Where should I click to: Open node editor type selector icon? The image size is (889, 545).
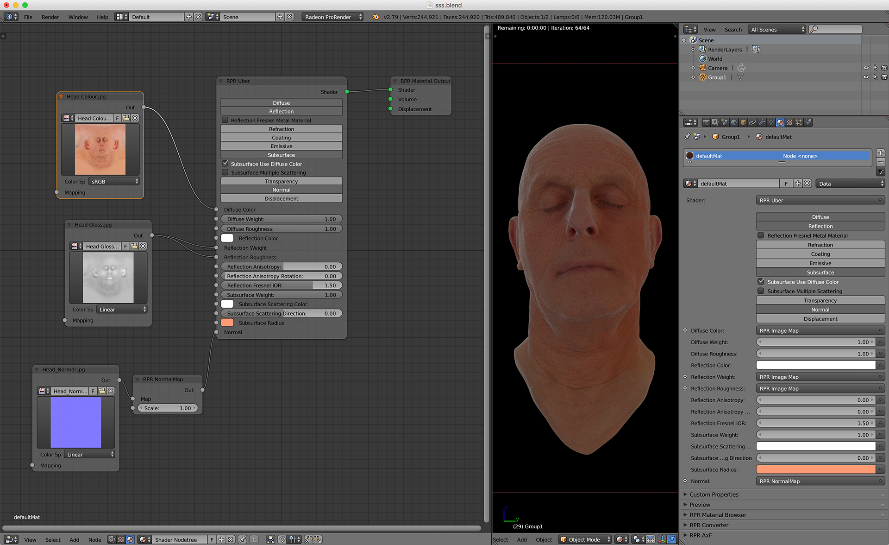point(11,539)
